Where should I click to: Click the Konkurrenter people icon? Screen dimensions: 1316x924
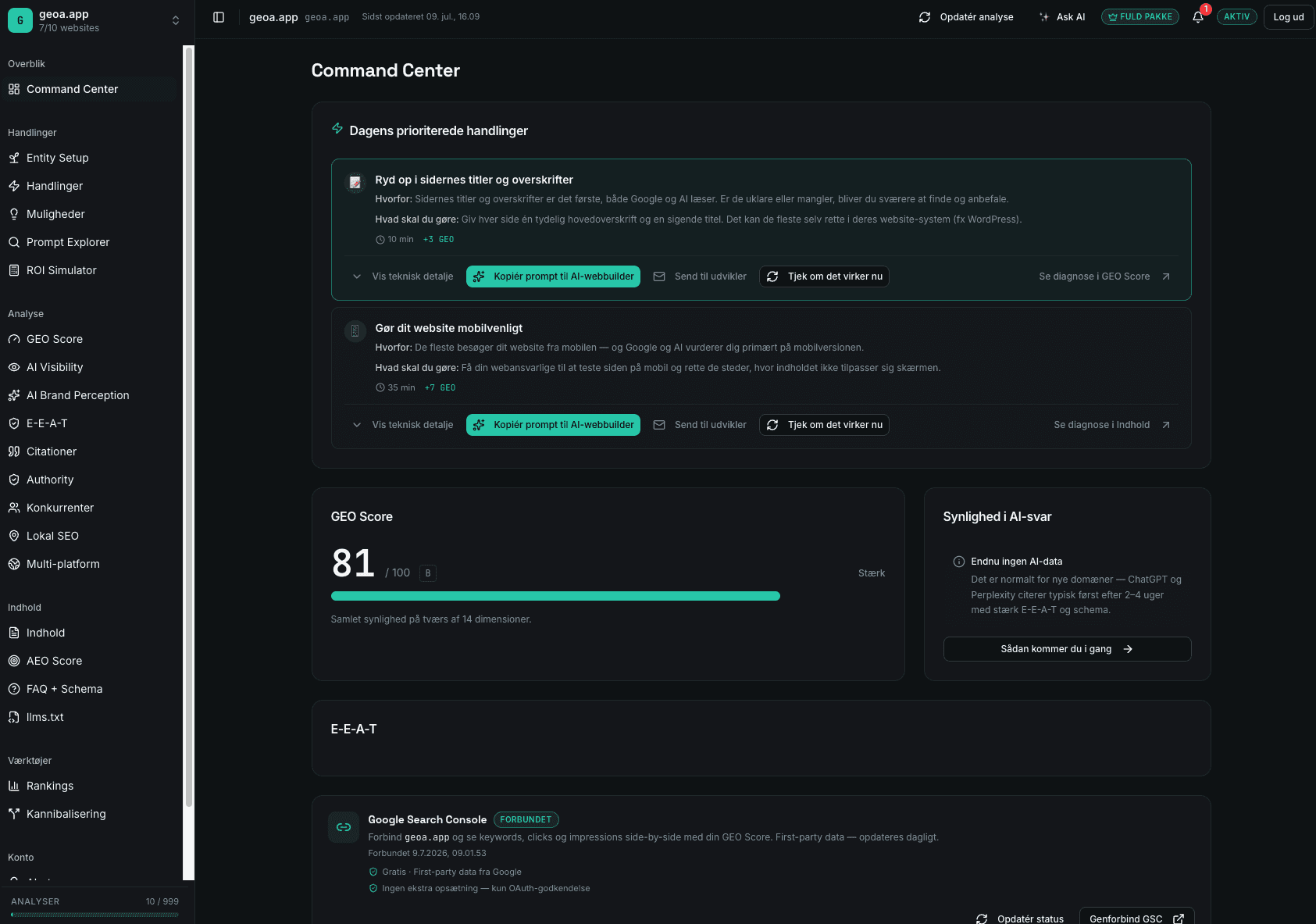pos(14,508)
